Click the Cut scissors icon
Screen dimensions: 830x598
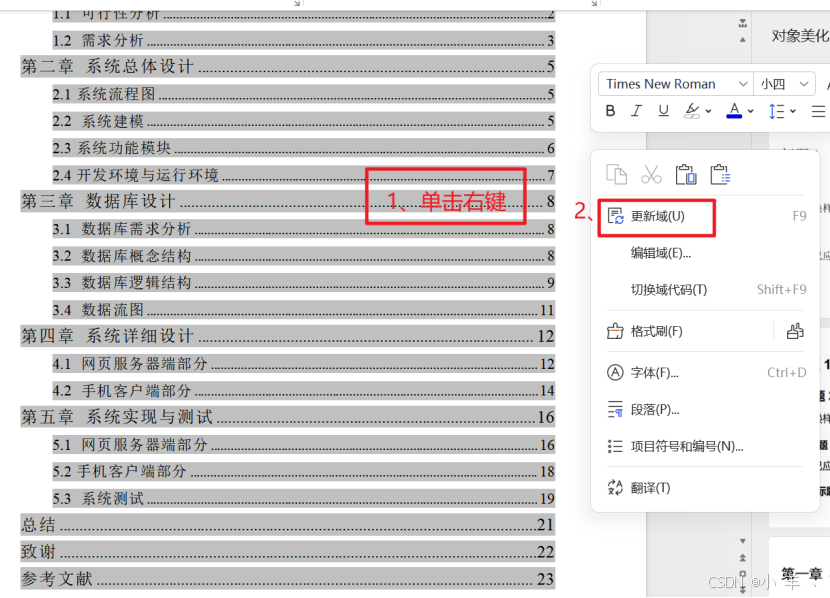tap(651, 174)
